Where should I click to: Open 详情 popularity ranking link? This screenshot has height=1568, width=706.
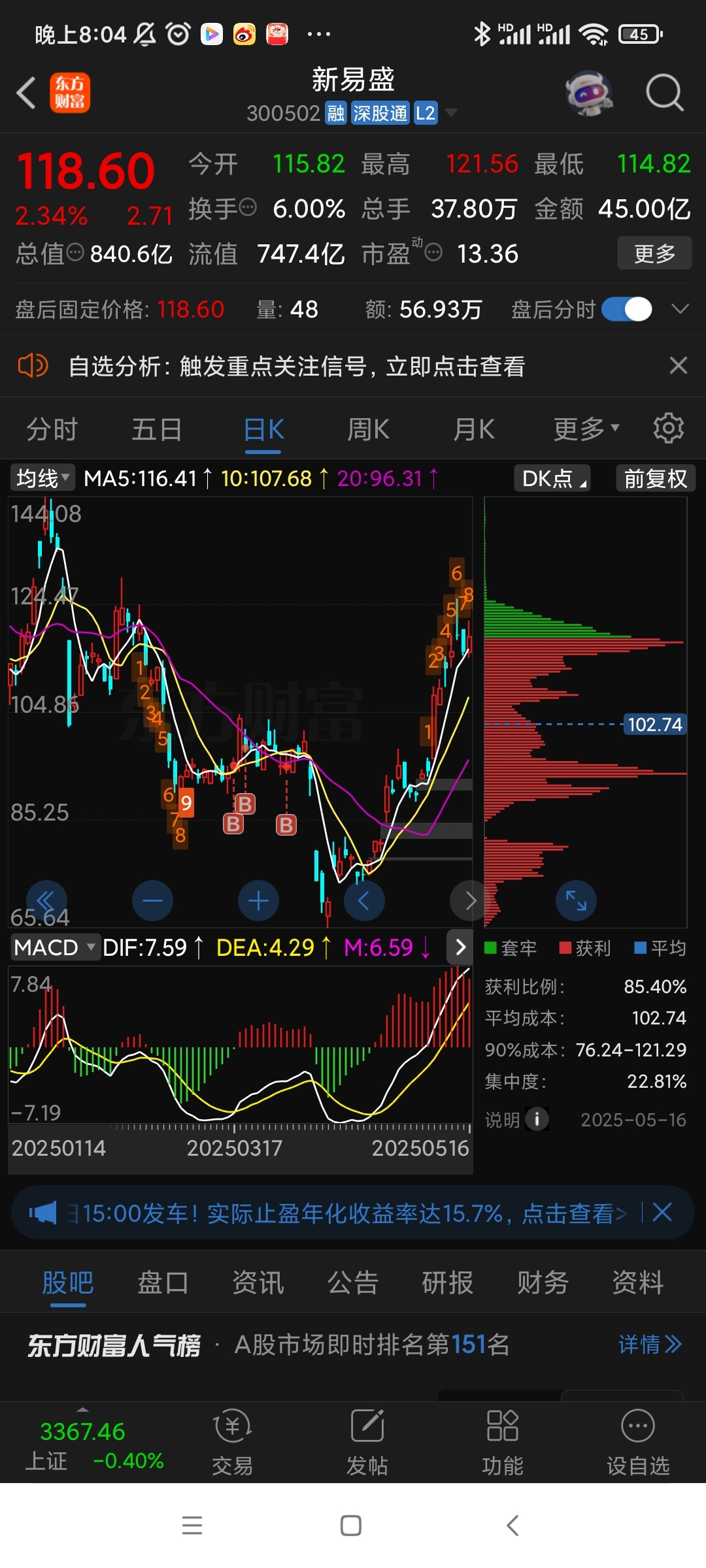650,1345
